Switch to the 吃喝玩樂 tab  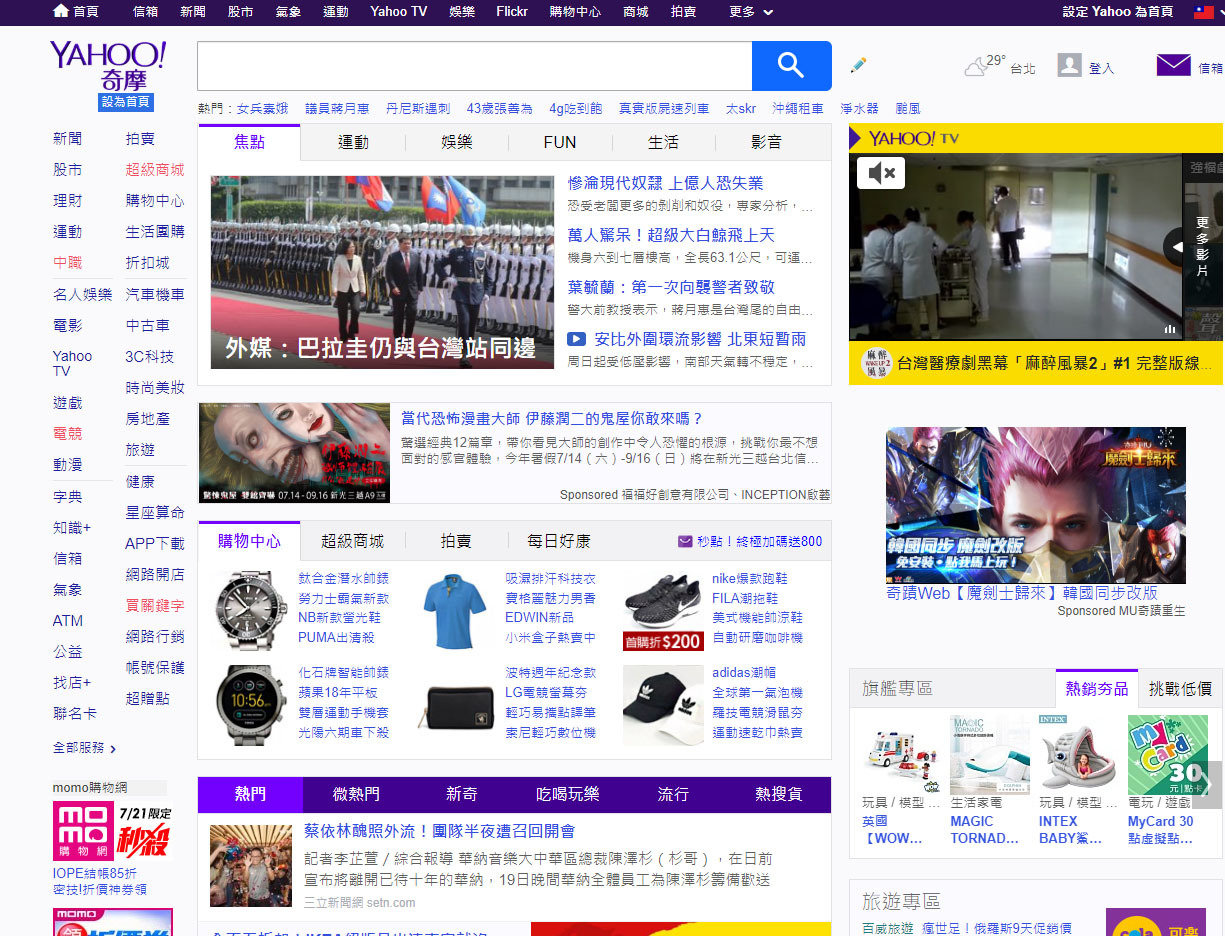[x=568, y=794]
